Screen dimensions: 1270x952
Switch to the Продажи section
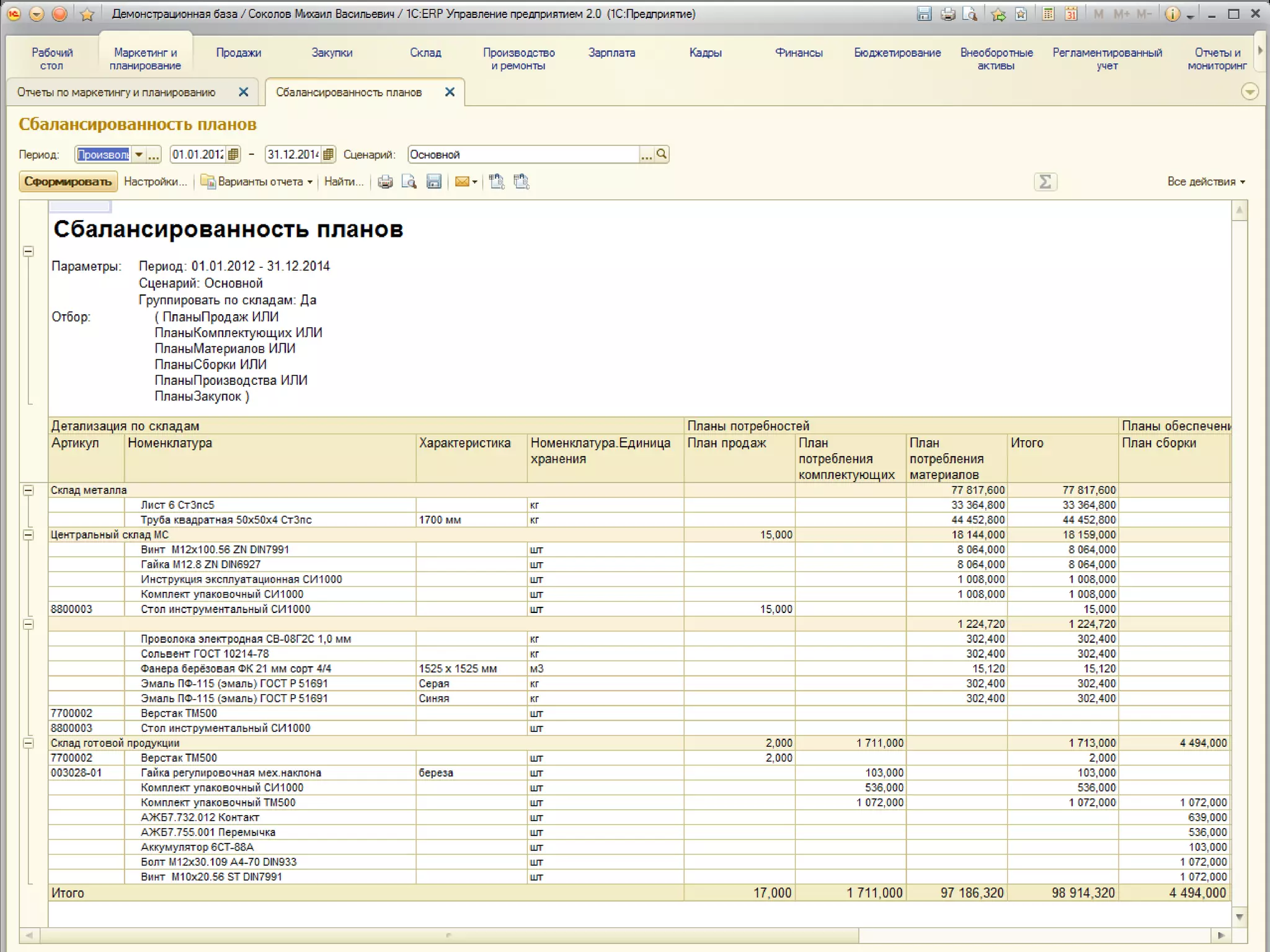tap(239, 53)
